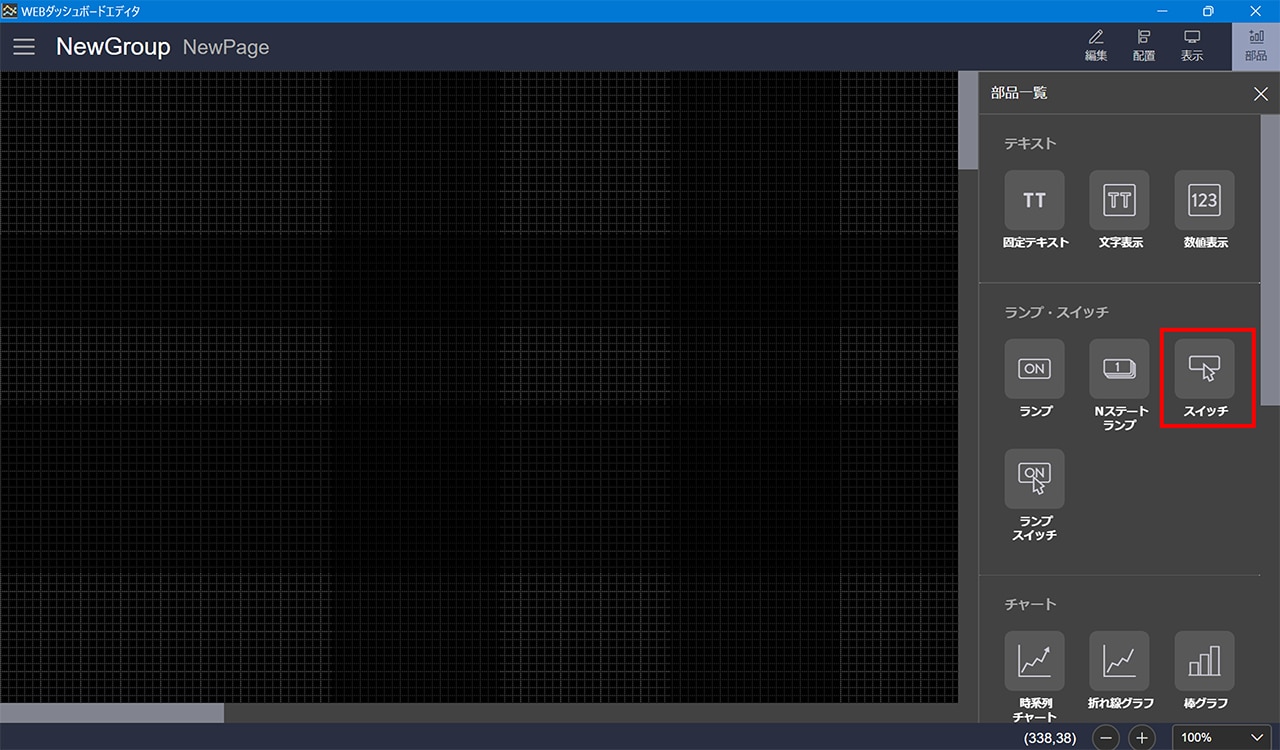Select the 固定テキスト (fixed text) part
The image size is (1280, 750).
click(1034, 200)
